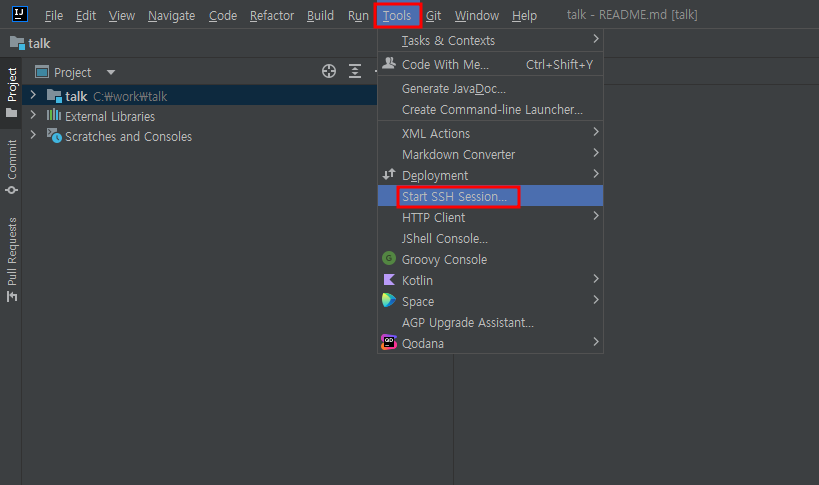Image resolution: width=819 pixels, height=485 pixels.
Task: Click the Select Opened File crosshair icon
Action: click(x=329, y=71)
